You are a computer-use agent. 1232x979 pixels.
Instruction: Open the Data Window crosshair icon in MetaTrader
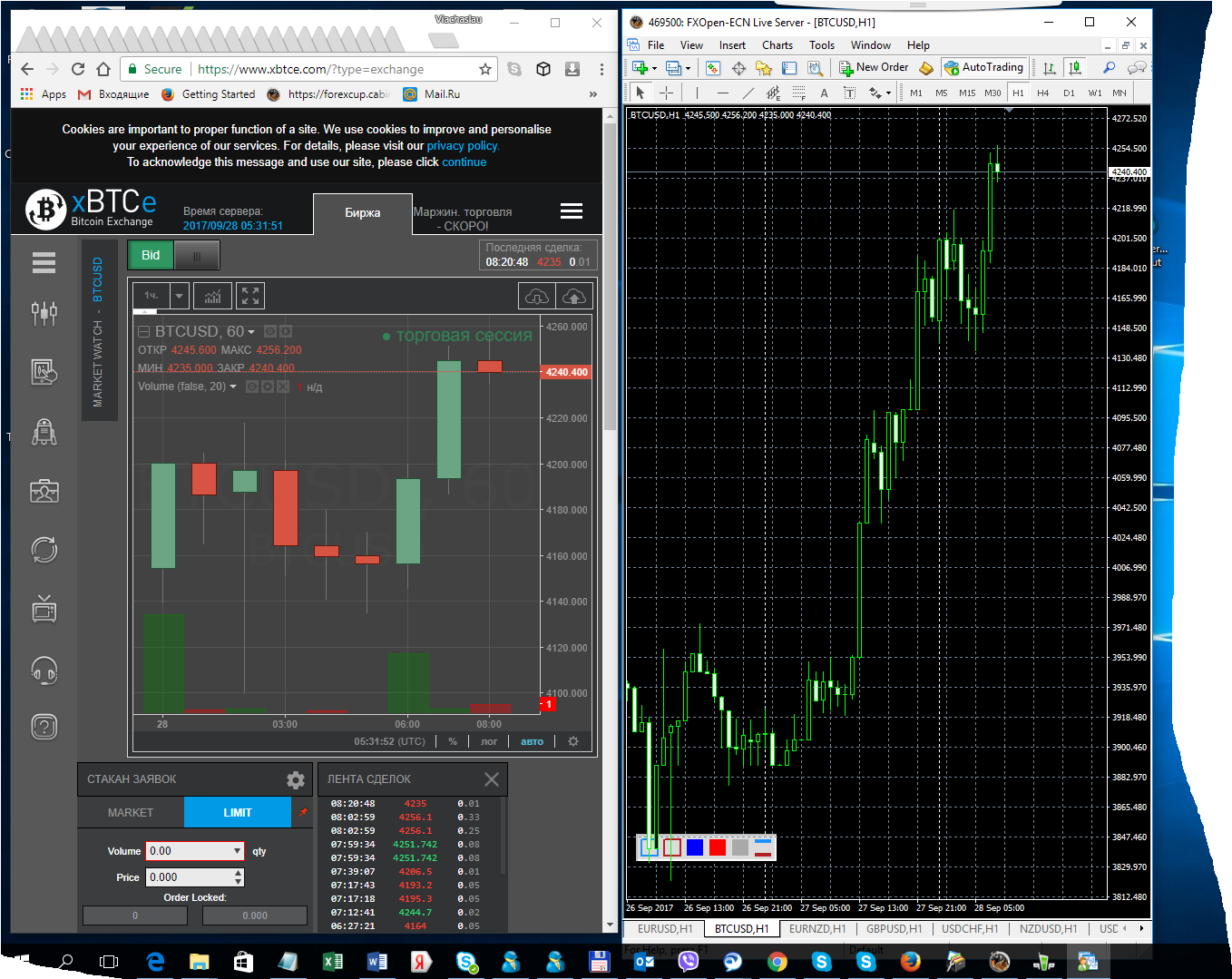(x=738, y=68)
